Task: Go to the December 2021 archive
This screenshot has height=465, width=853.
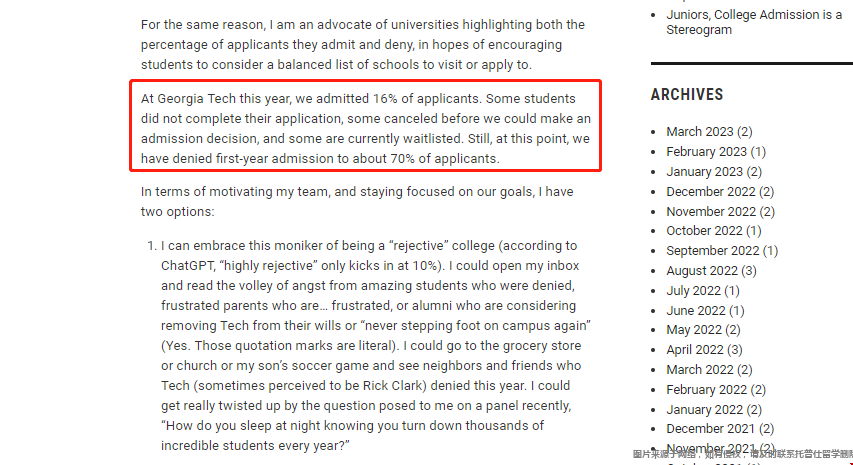Action: point(710,429)
